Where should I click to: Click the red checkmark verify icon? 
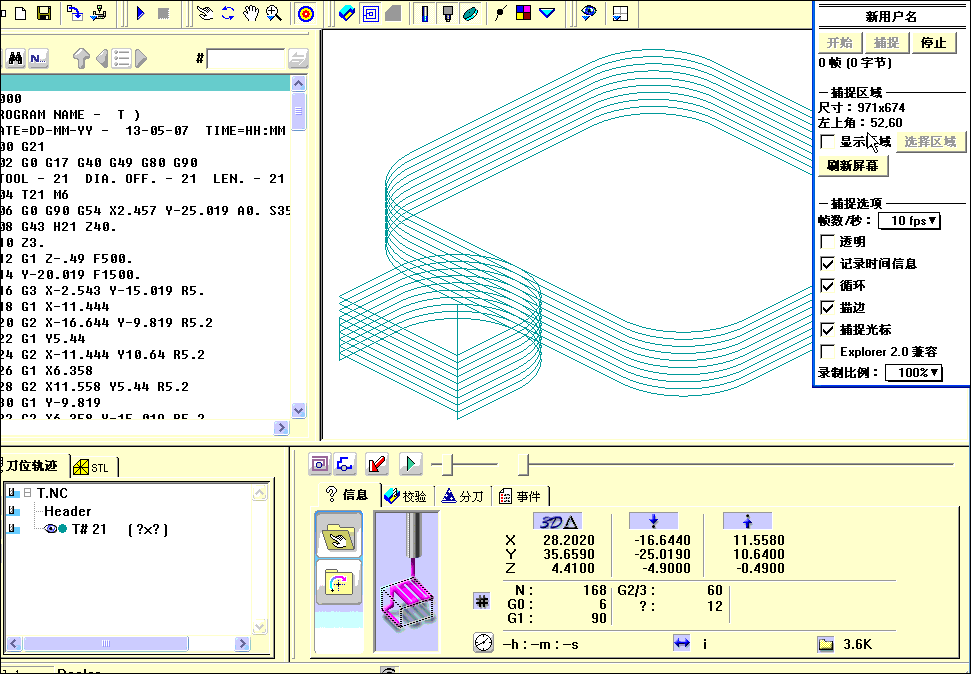377,463
